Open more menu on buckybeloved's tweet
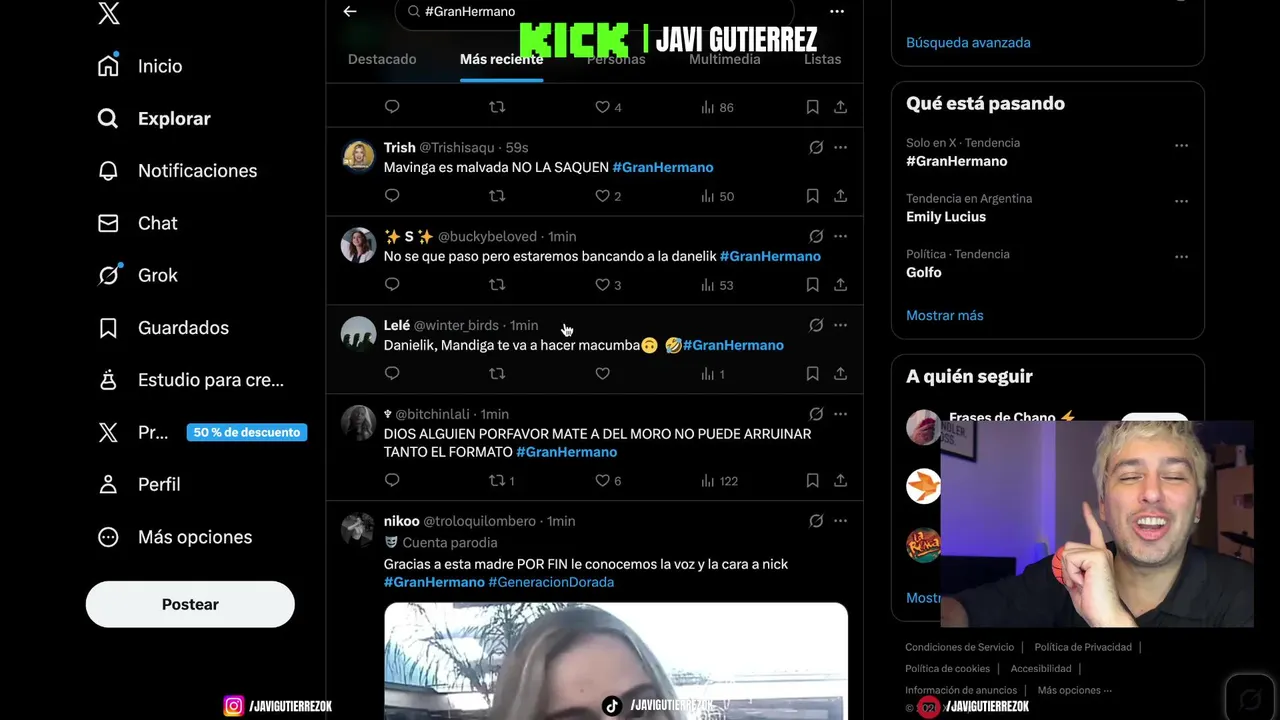 (x=840, y=237)
